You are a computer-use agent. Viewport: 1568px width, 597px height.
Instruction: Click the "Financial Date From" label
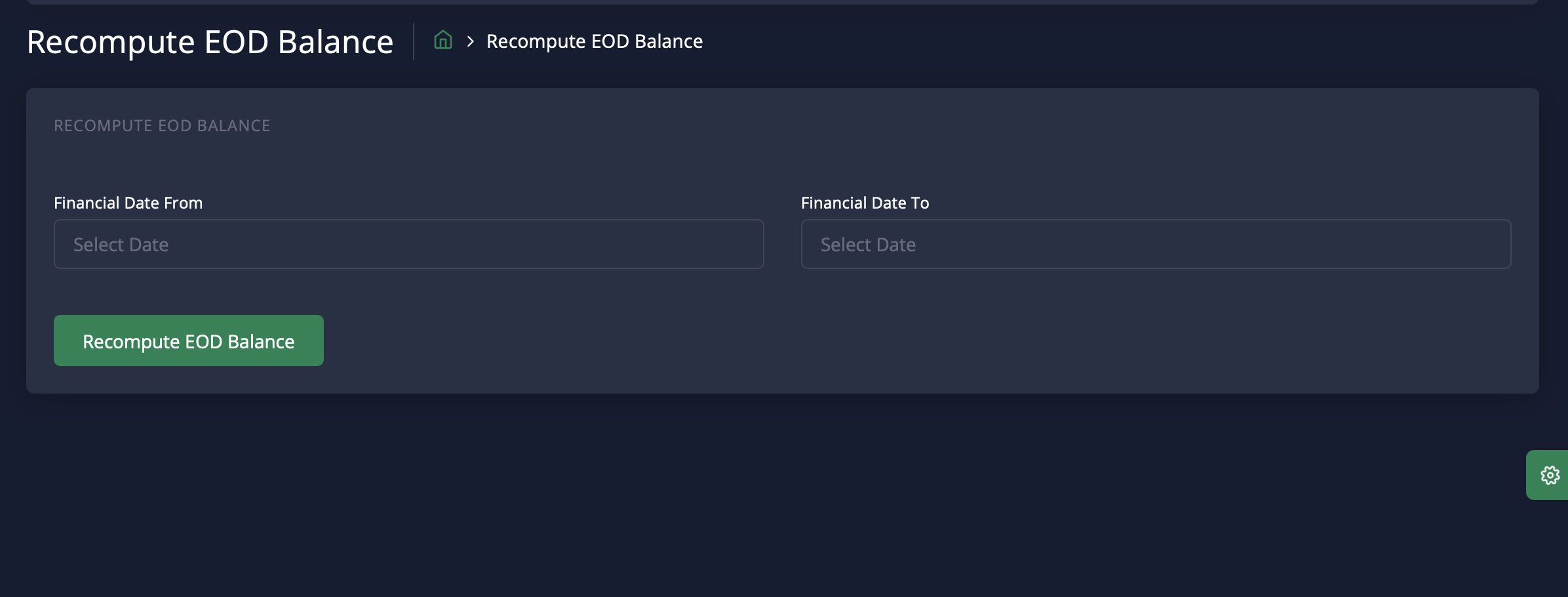128,203
